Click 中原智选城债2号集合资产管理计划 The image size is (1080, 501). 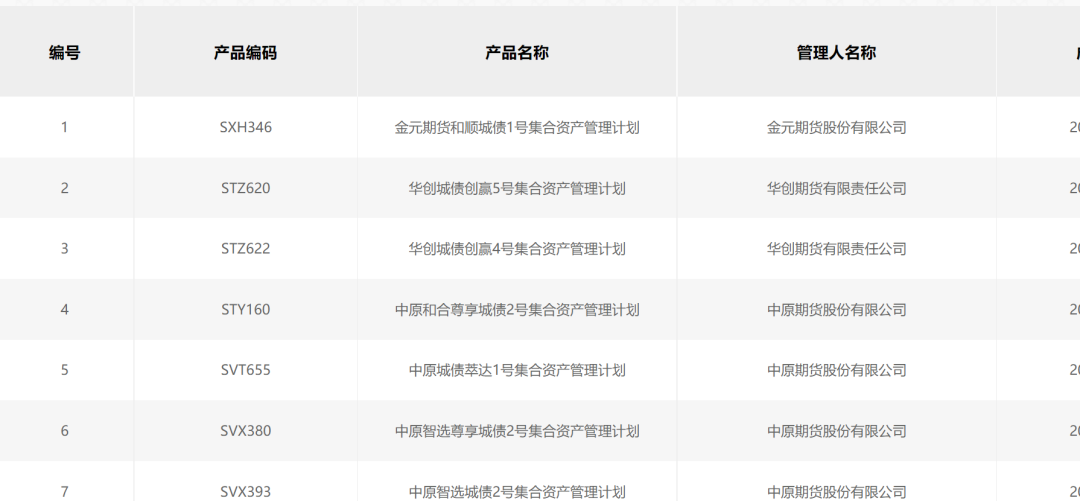pyautogui.click(x=517, y=491)
